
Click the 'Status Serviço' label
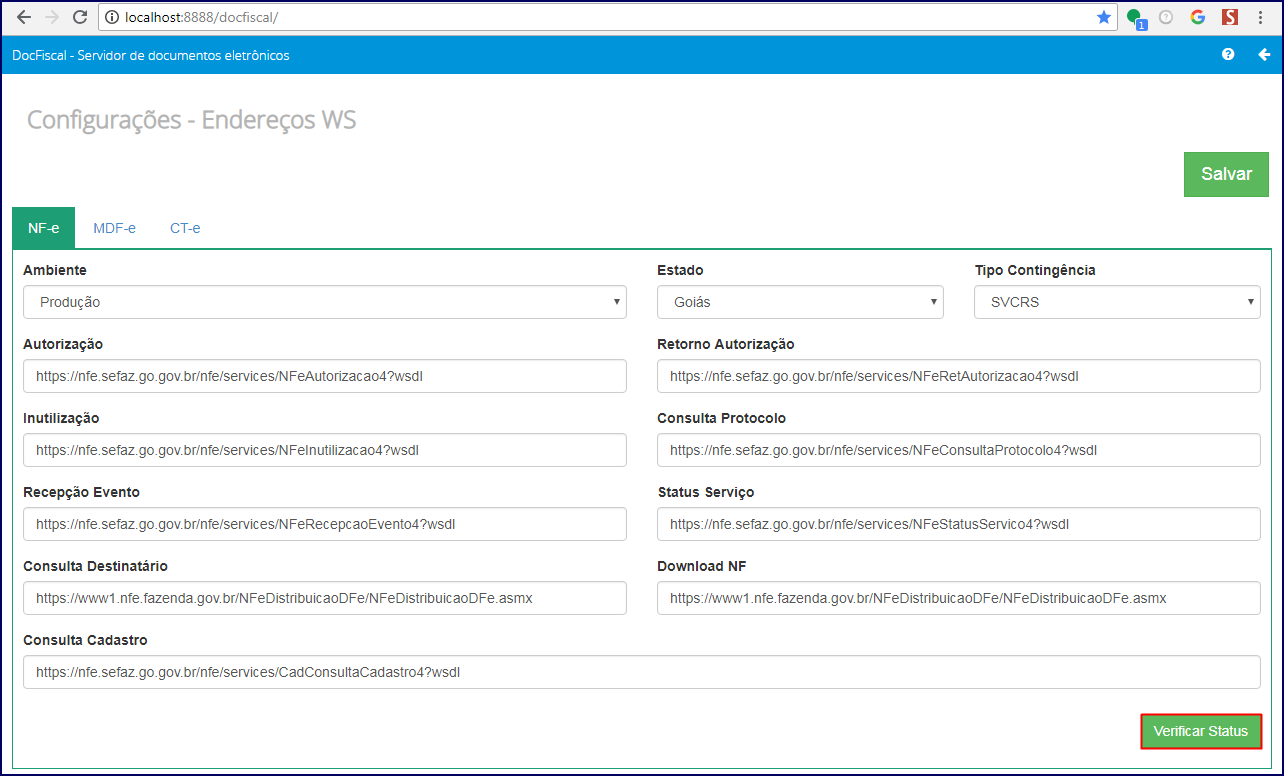tap(706, 492)
